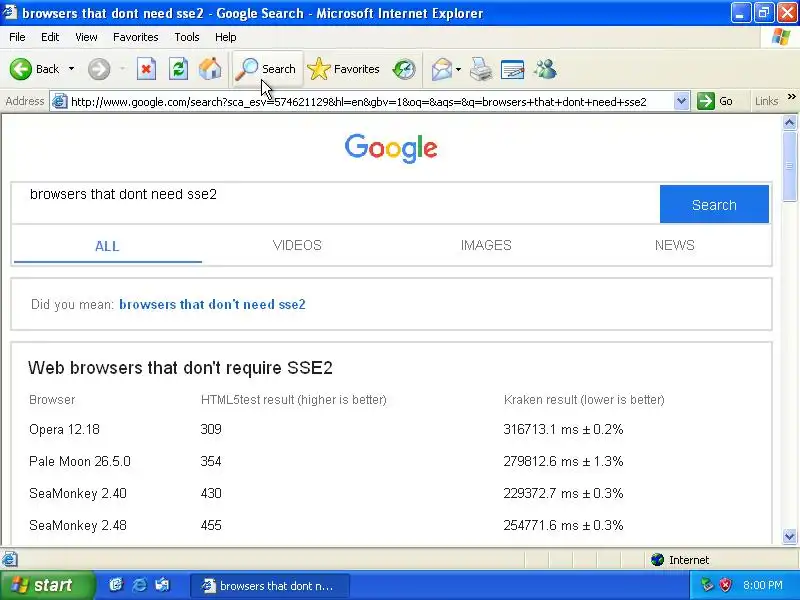Select the 'SeaMonkey 2.48' cell

(78, 526)
